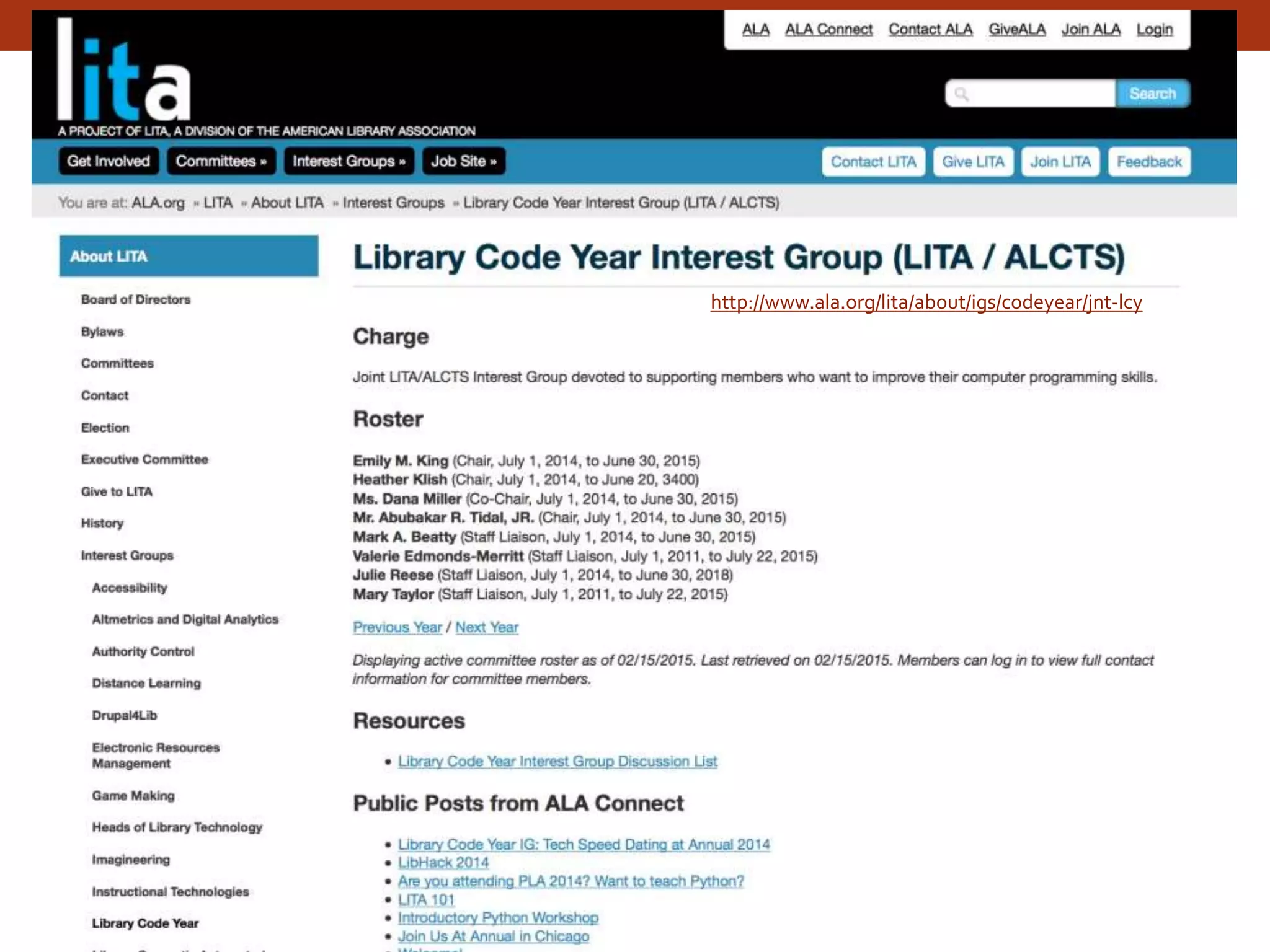Open Join Us At Annual in Chicago post
Screen dimensions: 1270x952
click(494, 937)
